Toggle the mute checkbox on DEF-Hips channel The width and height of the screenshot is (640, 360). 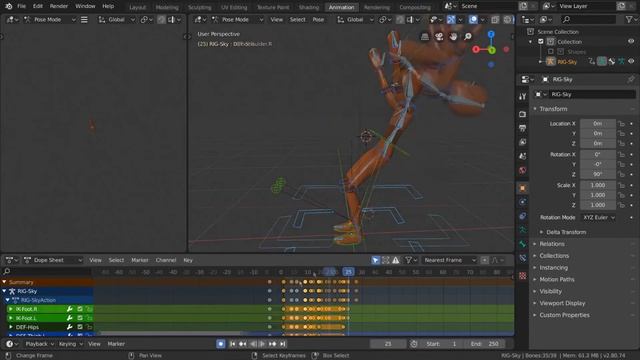(x=80, y=327)
